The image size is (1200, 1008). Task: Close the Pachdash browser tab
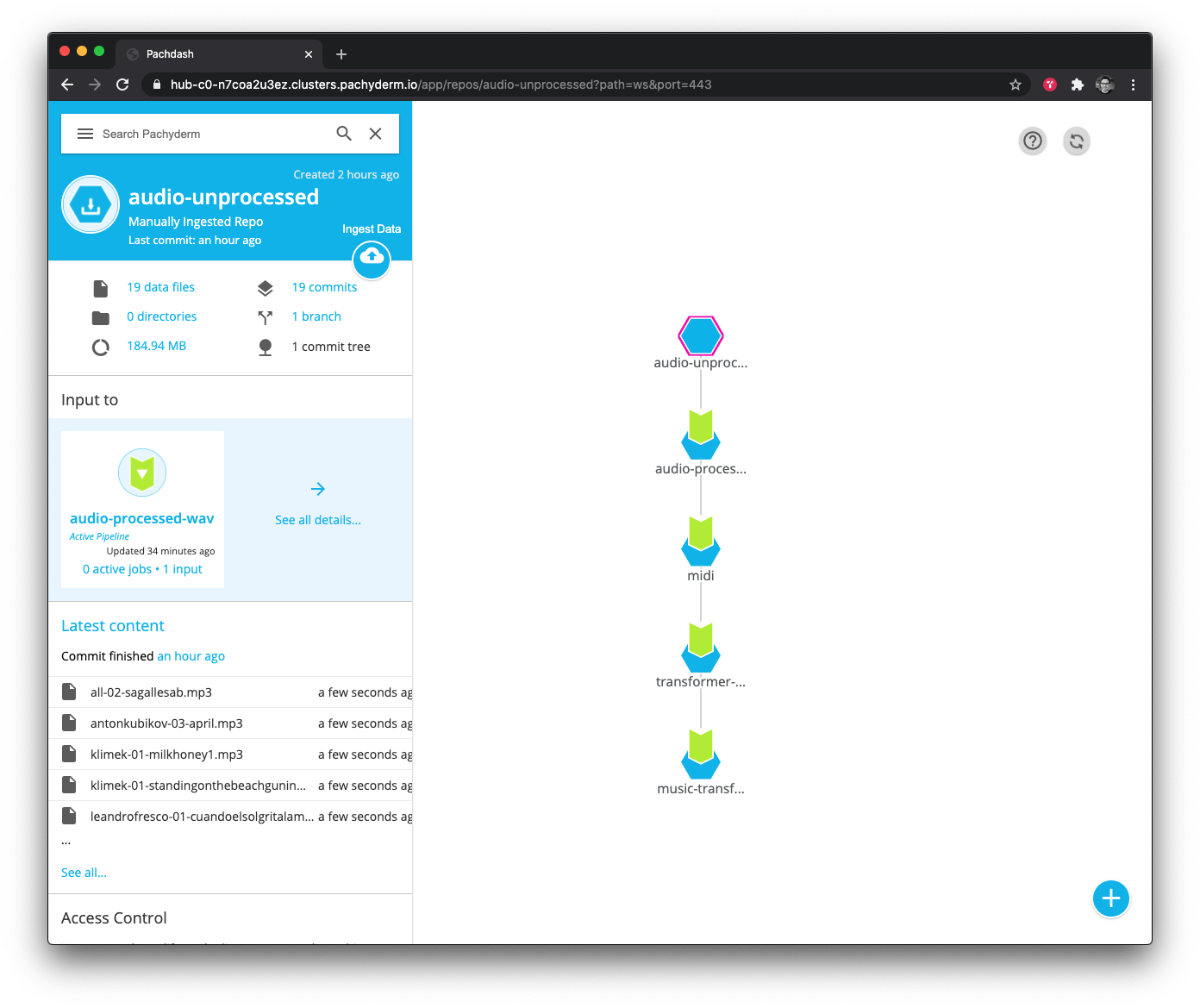click(x=309, y=54)
